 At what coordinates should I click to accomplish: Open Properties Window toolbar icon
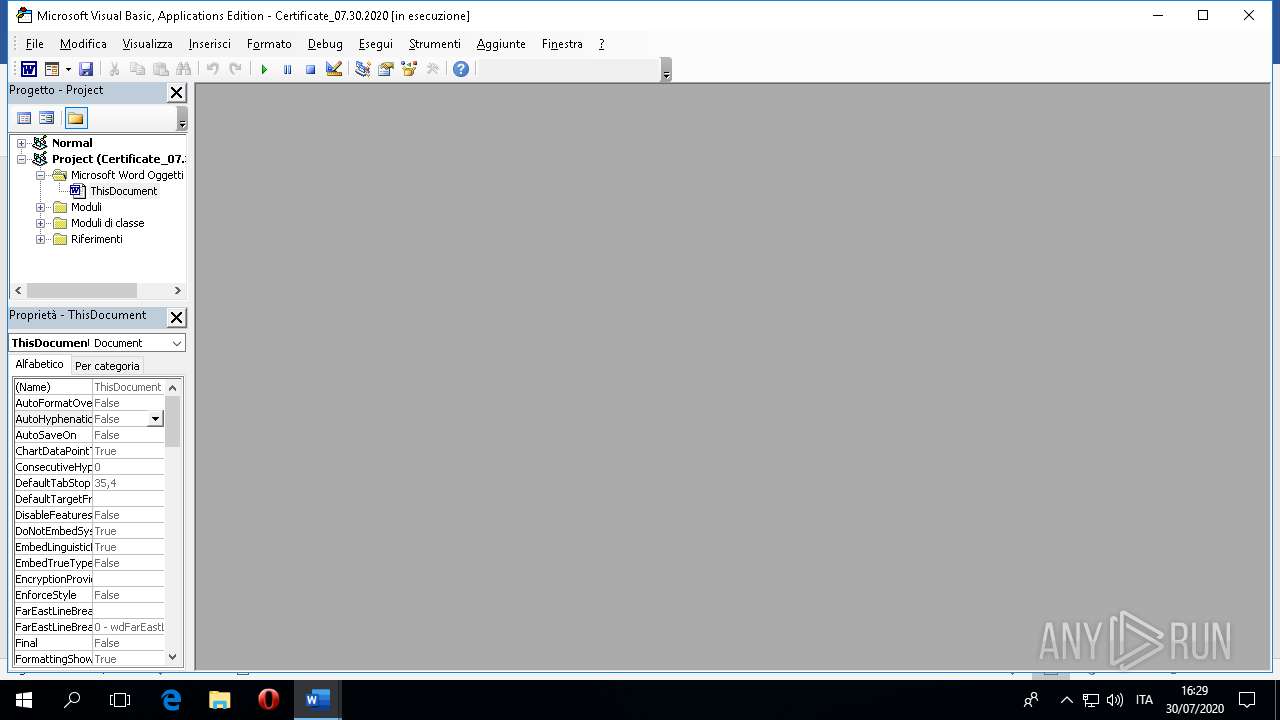[x=385, y=69]
